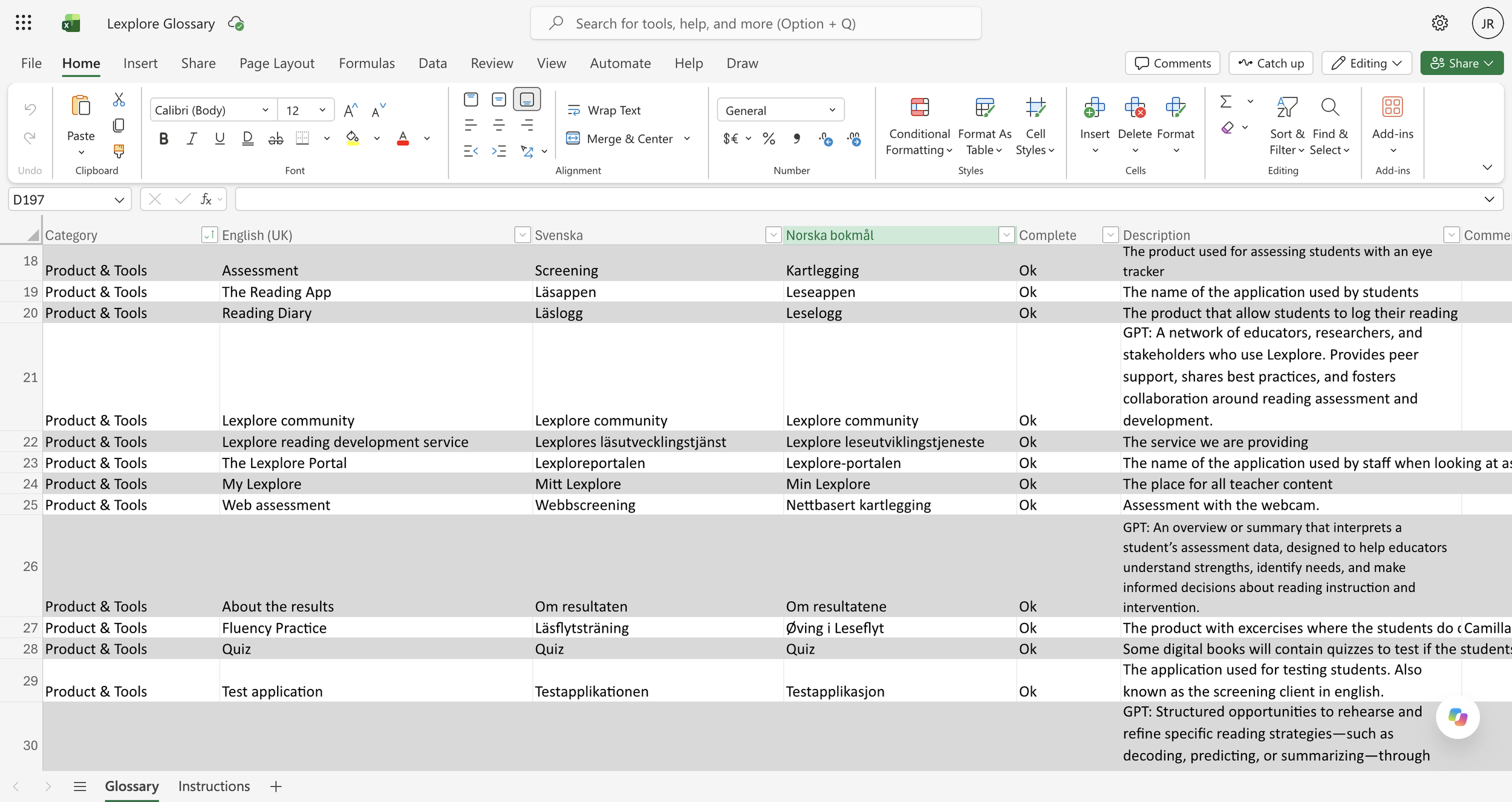Center text horizontally

(x=499, y=125)
